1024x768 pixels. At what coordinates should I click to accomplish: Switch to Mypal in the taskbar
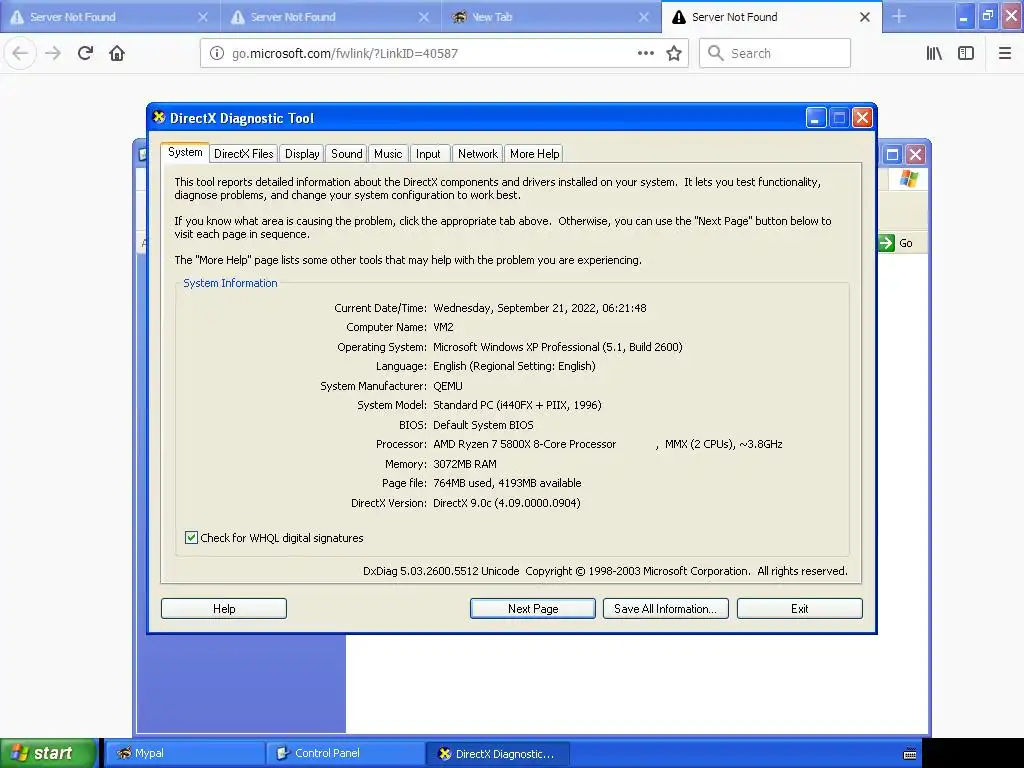coord(184,753)
